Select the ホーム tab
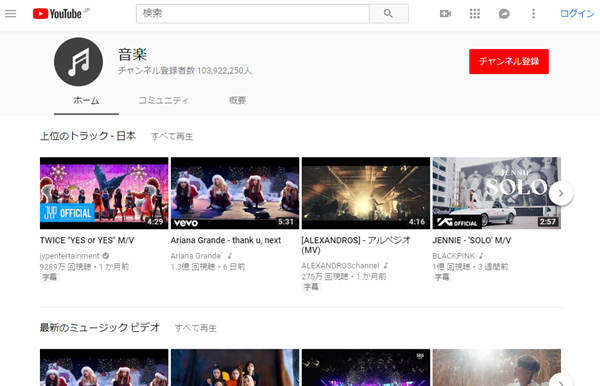This screenshot has width=600, height=386. pos(86,100)
